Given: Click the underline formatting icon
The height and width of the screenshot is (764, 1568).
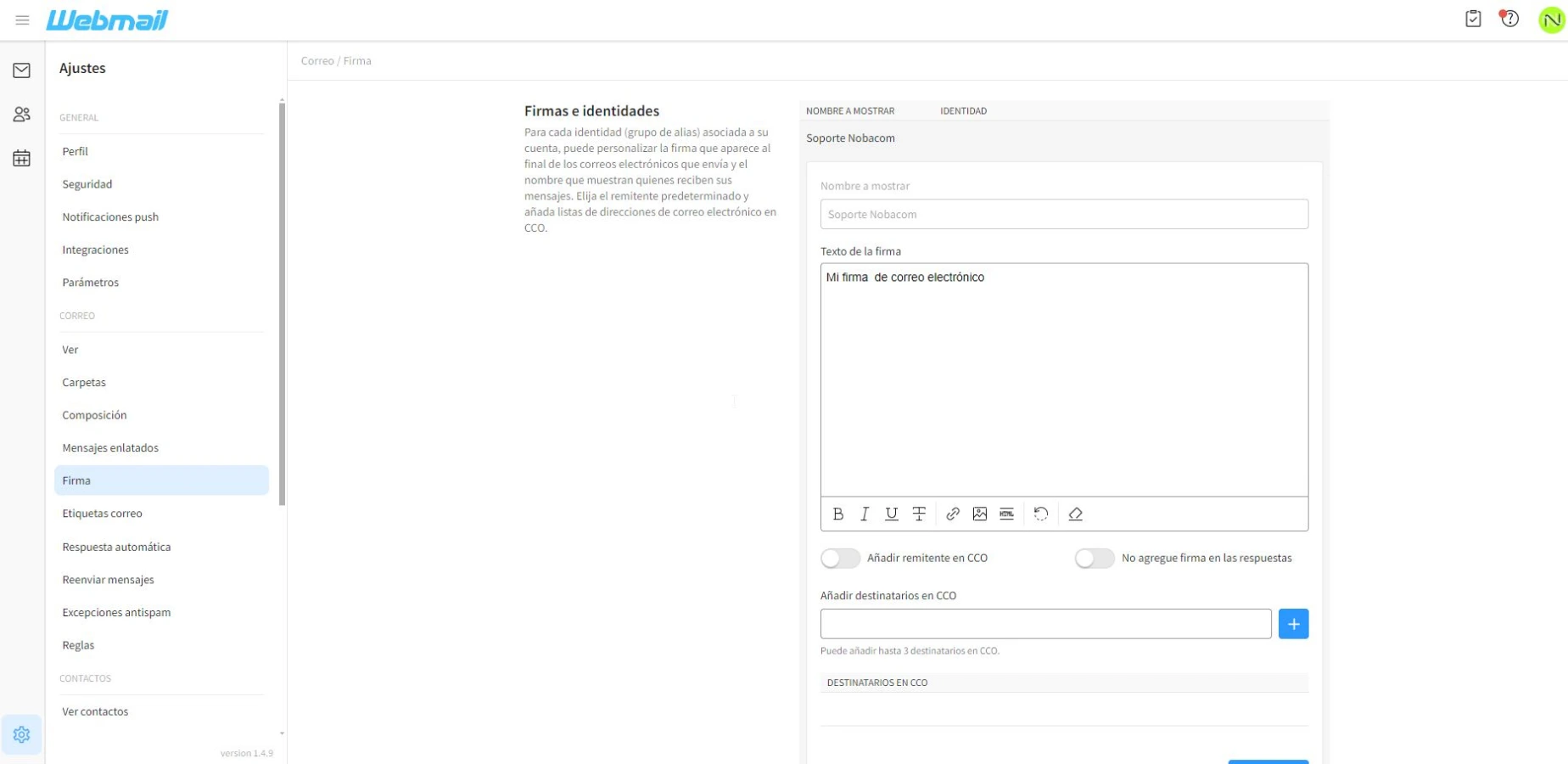Looking at the screenshot, I should click(x=891, y=514).
